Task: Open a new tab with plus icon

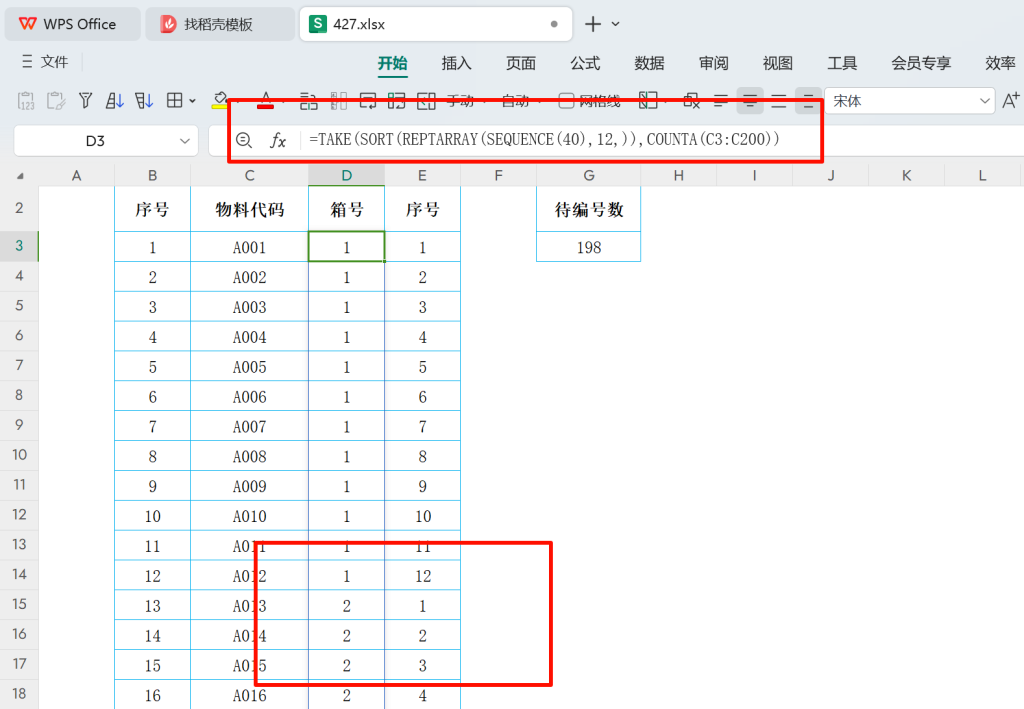Action: coord(592,24)
